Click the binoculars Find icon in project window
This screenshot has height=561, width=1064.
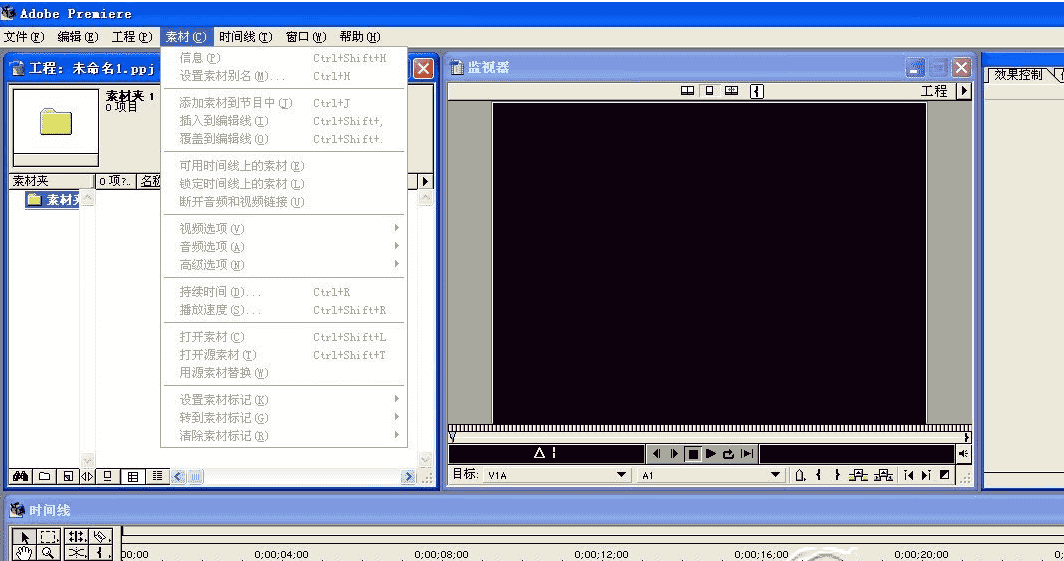[21, 477]
